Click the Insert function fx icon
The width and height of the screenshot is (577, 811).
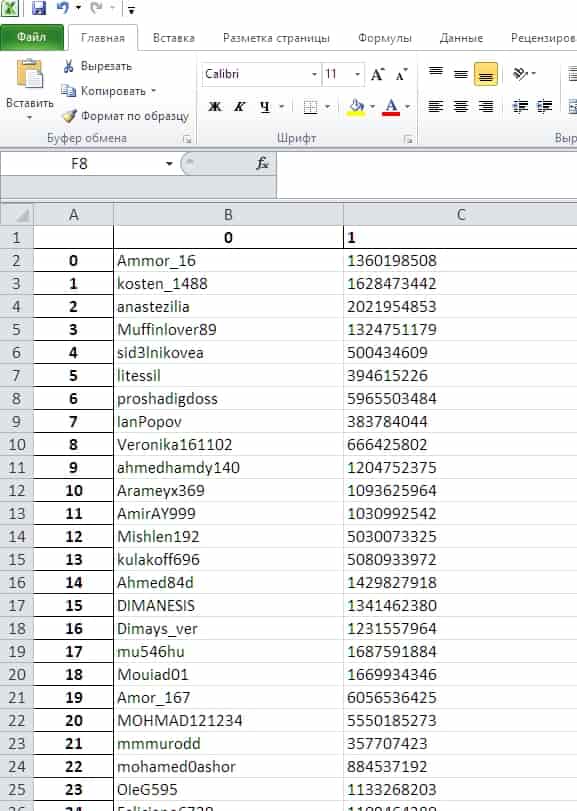coord(263,163)
